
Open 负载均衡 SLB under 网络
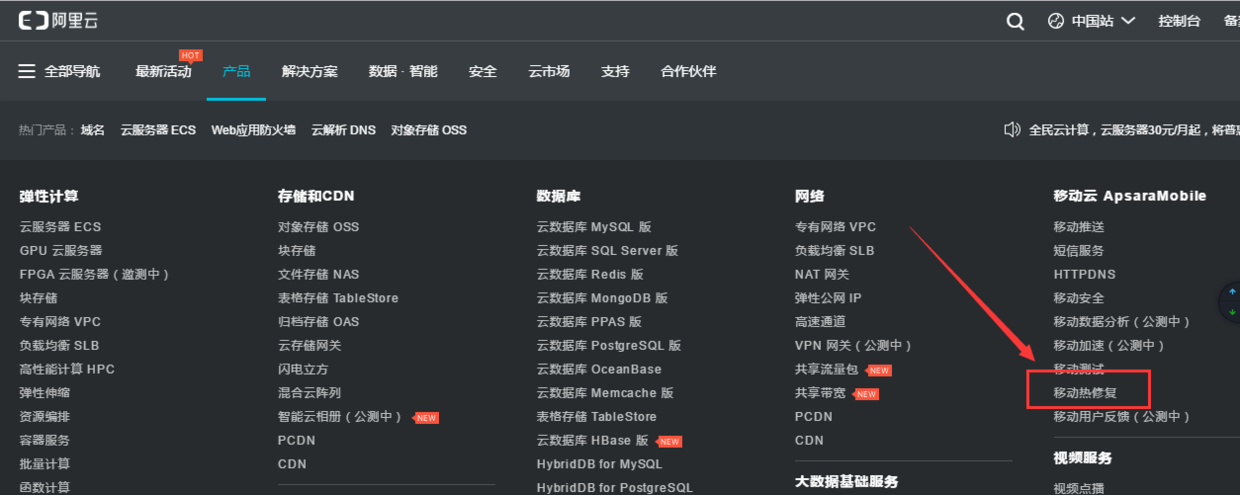point(835,251)
